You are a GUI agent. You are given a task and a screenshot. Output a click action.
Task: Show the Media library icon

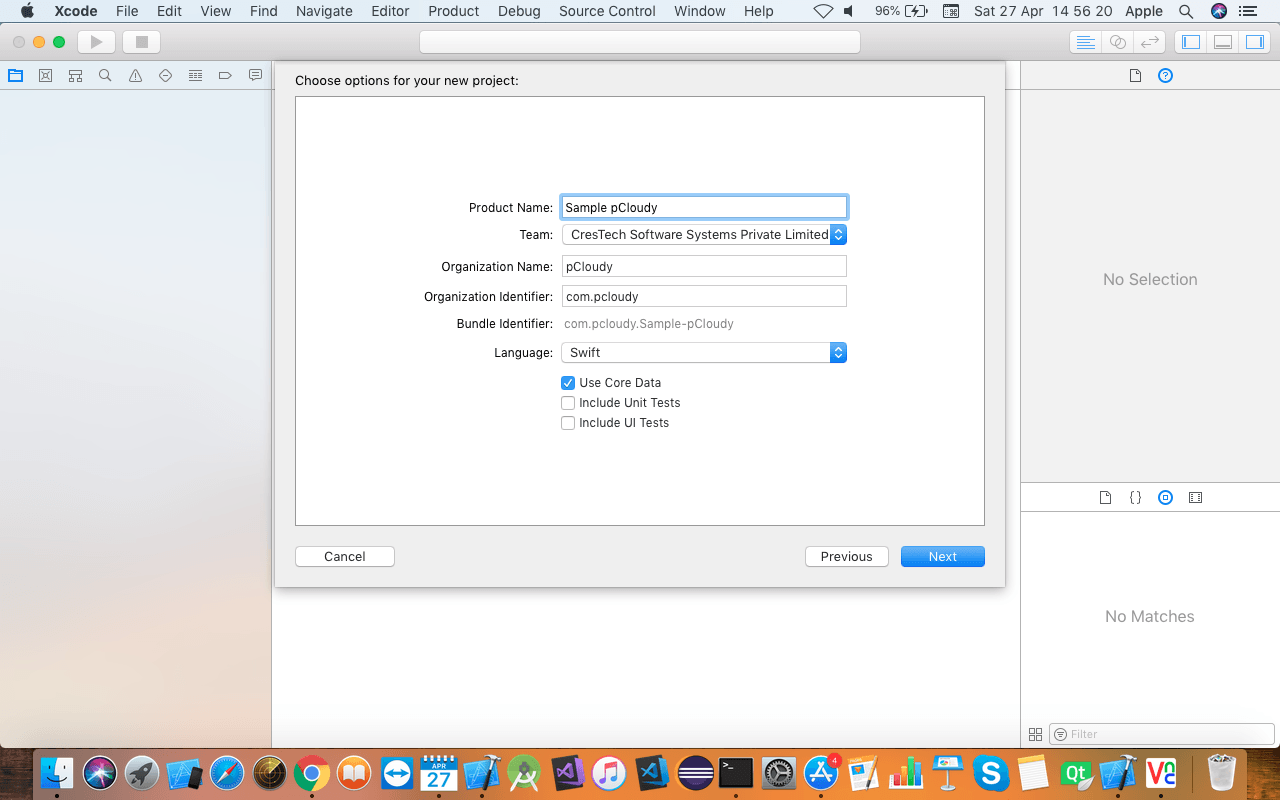click(1195, 497)
